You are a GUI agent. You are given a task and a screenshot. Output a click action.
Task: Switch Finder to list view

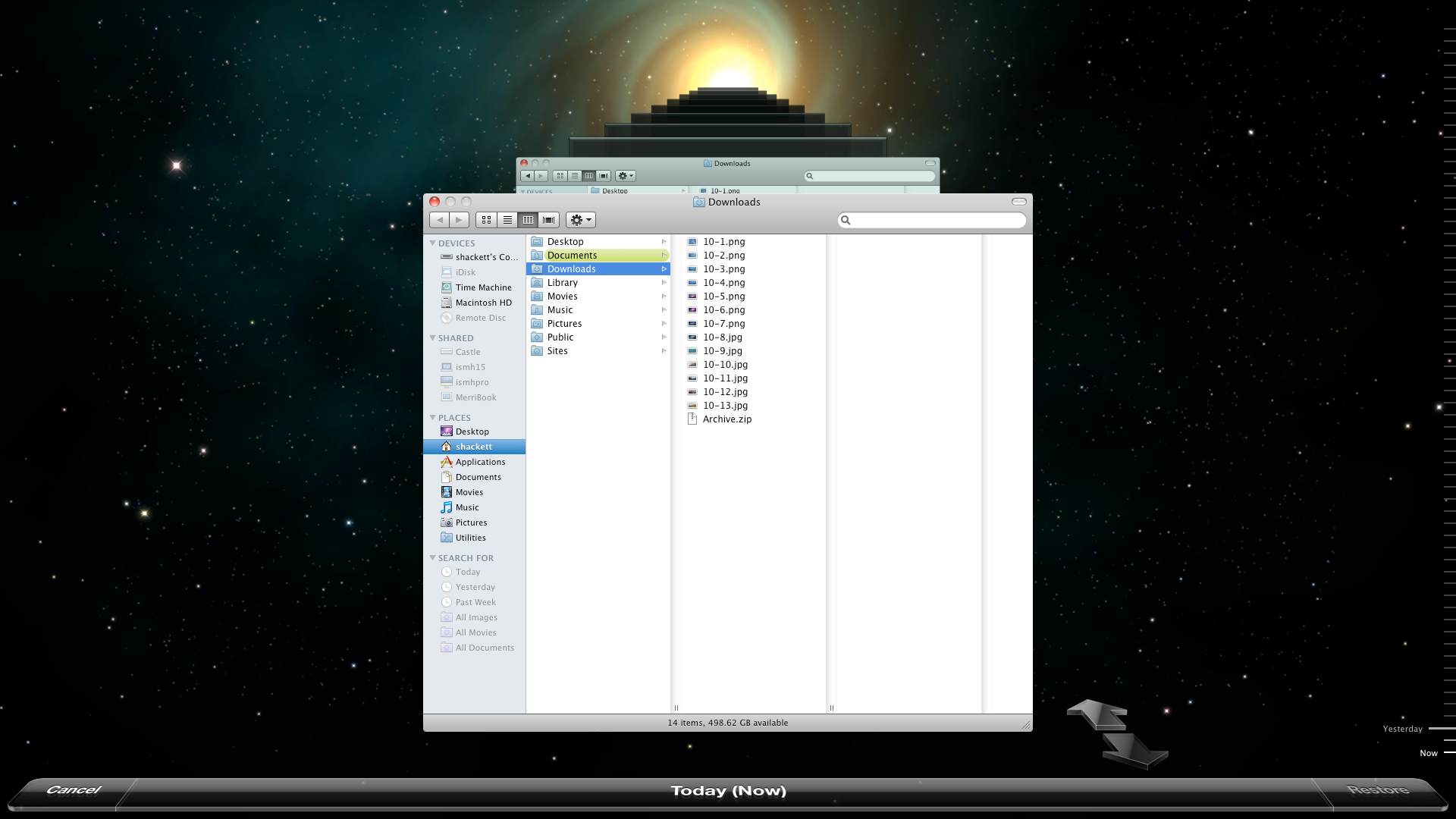[x=507, y=220]
